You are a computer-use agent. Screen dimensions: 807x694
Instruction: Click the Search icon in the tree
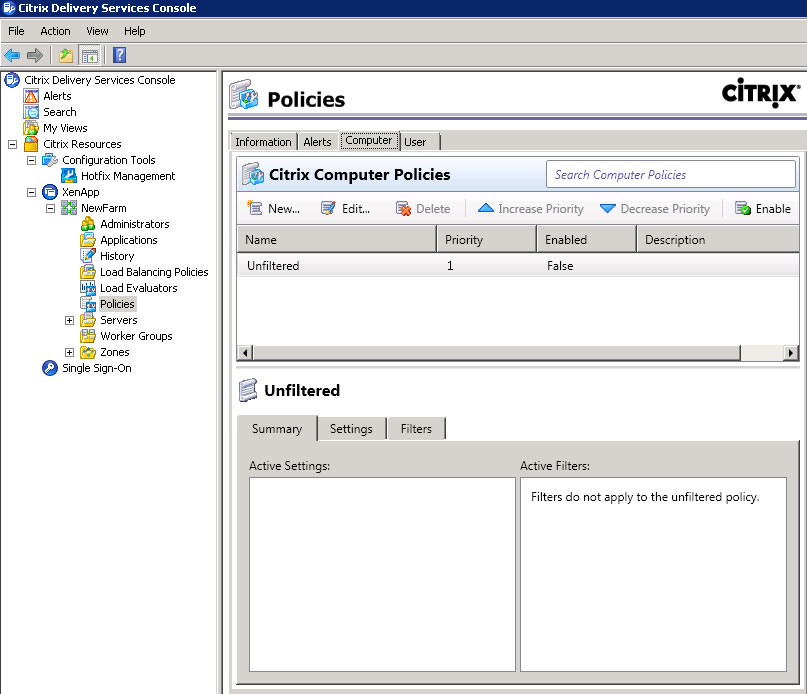click(x=31, y=112)
